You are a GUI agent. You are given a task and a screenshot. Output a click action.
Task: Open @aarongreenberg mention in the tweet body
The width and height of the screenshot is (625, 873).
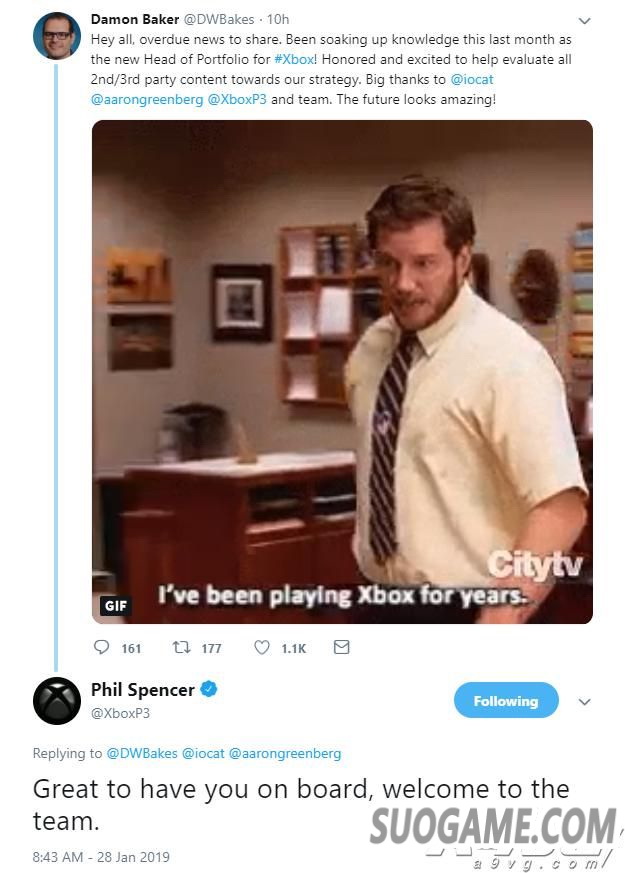(x=147, y=99)
